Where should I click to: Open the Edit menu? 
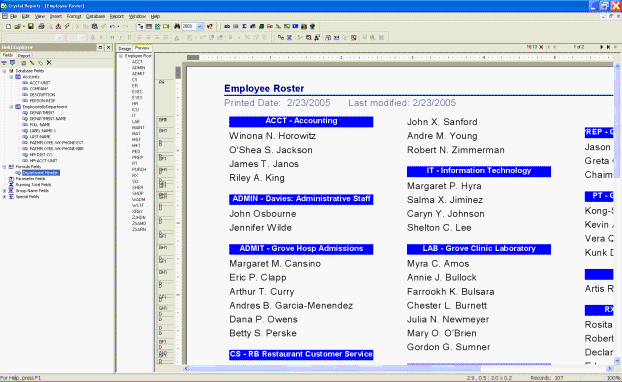(x=25, y=16)
